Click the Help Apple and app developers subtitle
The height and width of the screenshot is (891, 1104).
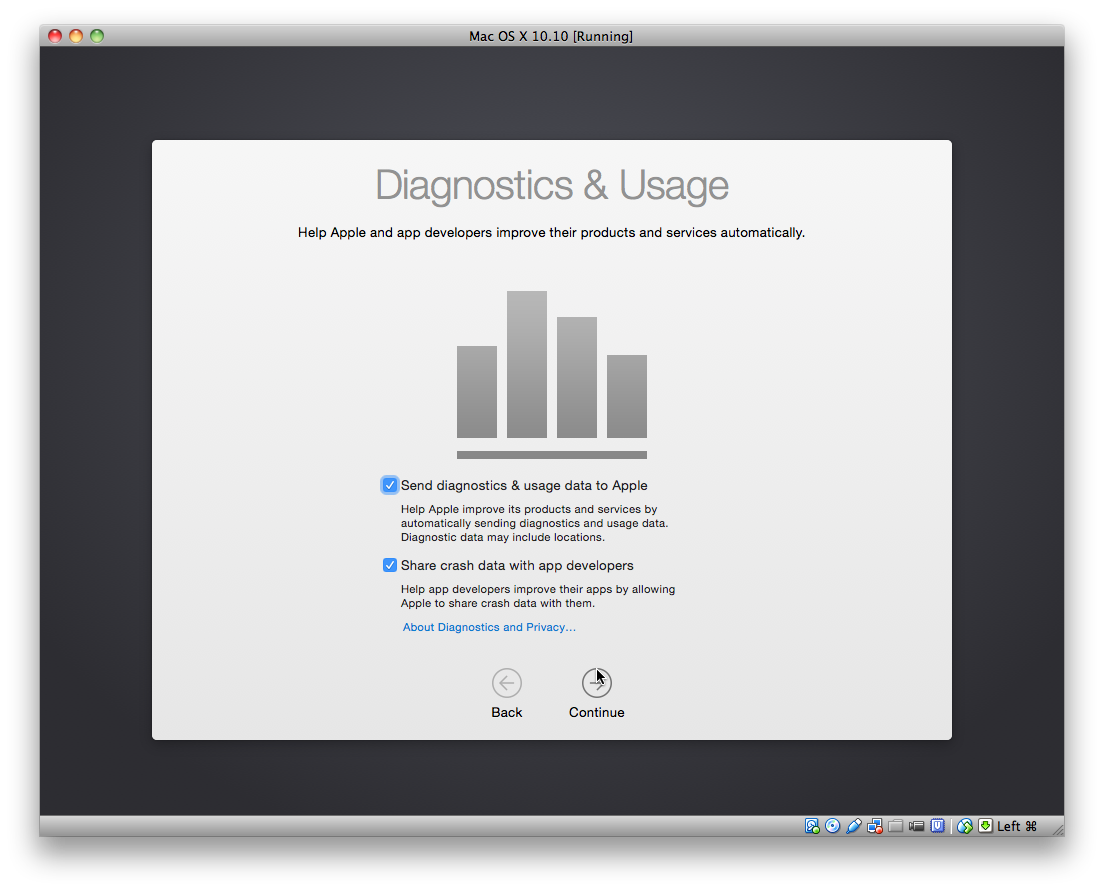click(551, 232)
